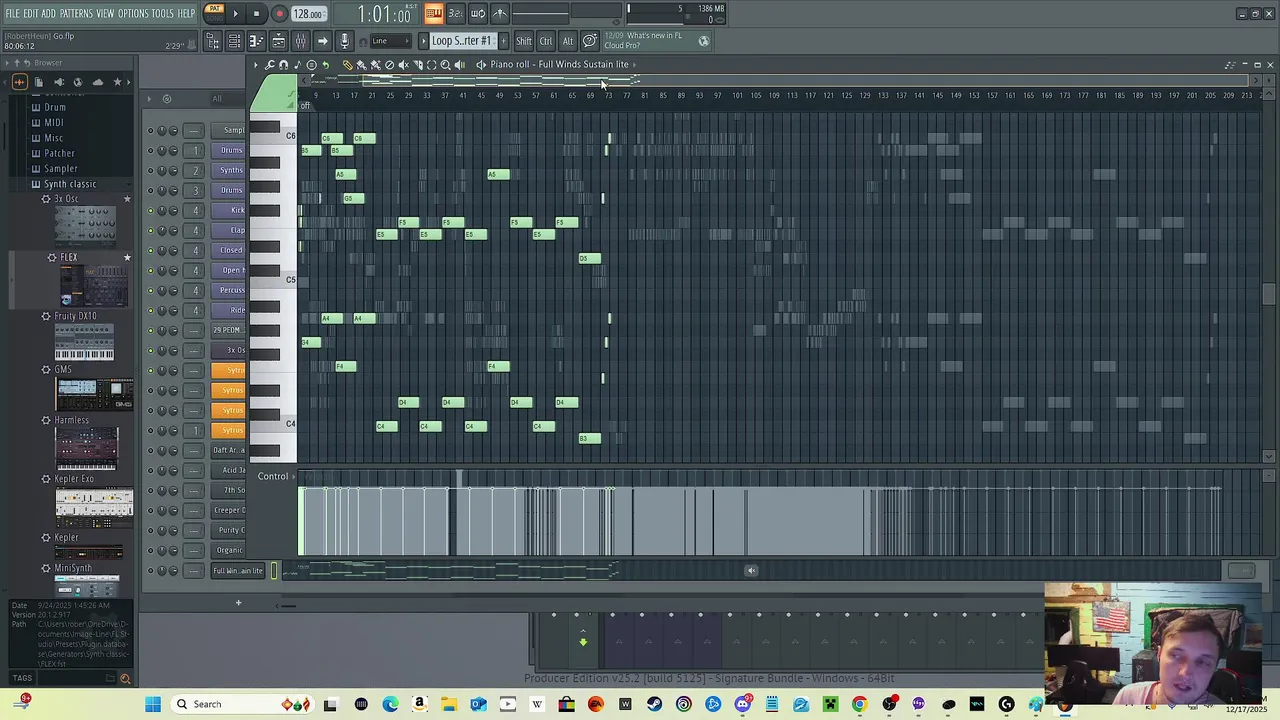Viewport: 1280px width, 720px height.
Task: Open the Line snap dropdown
Action: 390,41
